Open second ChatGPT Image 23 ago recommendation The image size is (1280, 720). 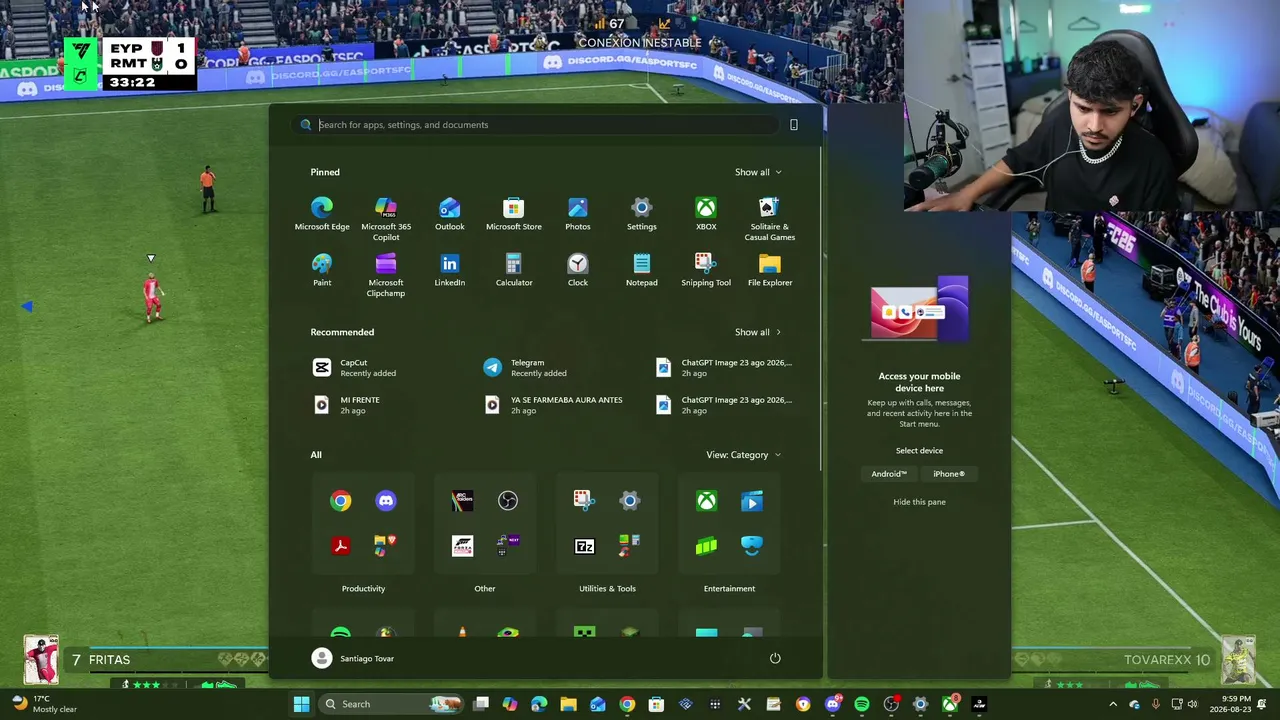[725, 405]
